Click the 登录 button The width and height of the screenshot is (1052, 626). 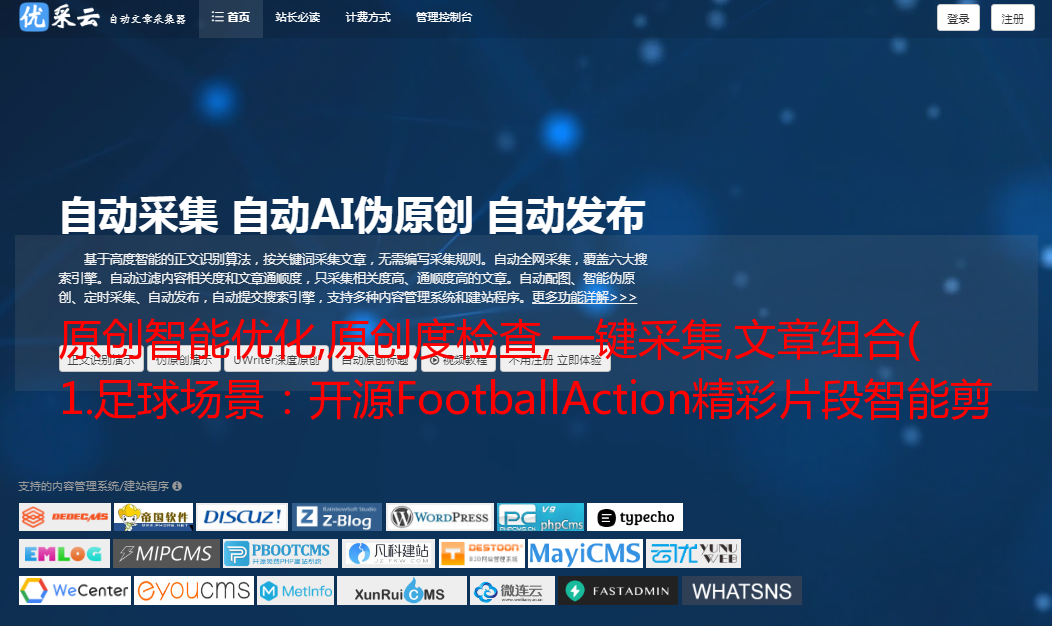pos(958,17)
